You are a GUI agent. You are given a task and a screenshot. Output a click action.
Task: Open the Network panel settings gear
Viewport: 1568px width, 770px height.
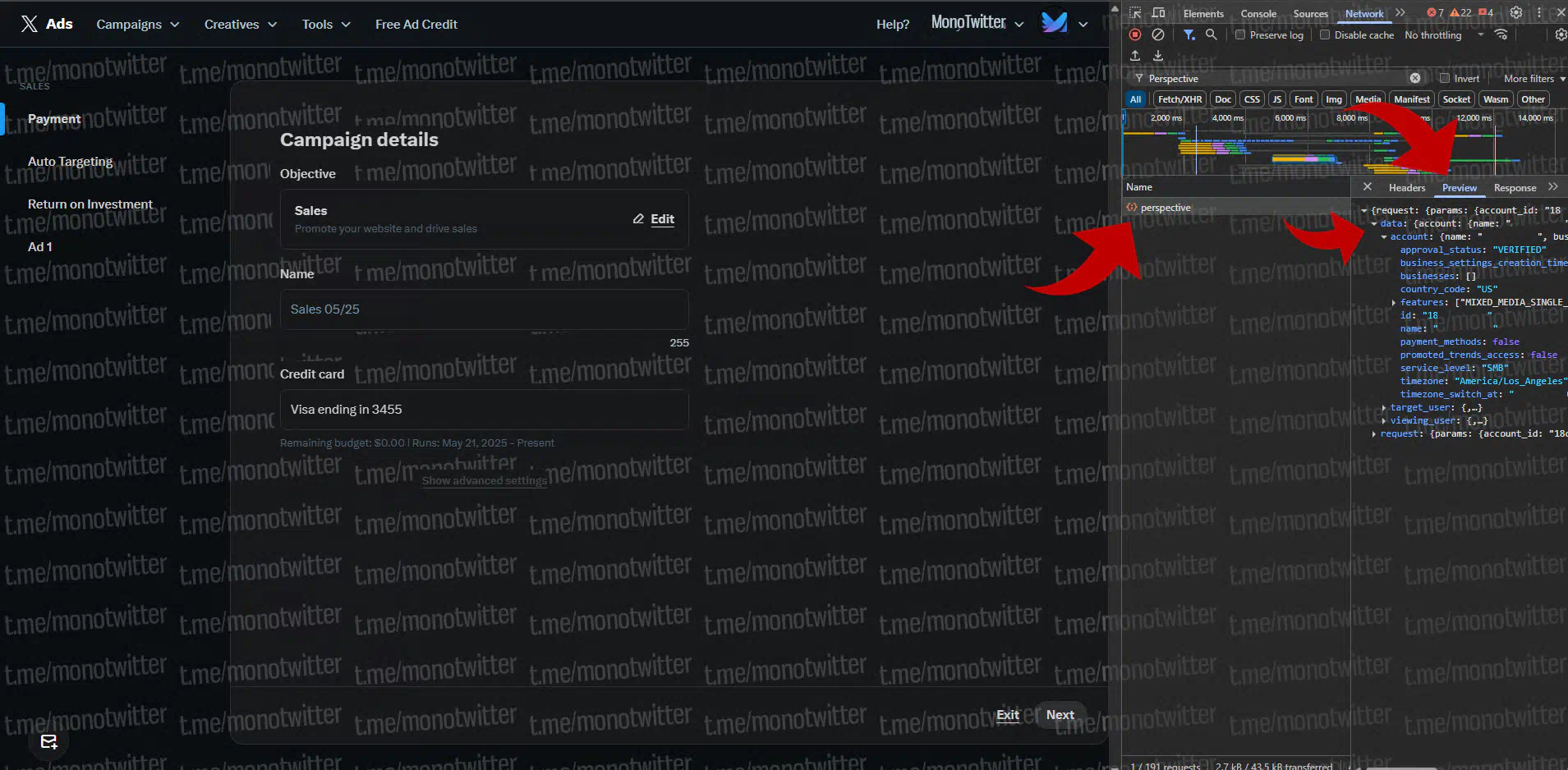point(1561,34)
